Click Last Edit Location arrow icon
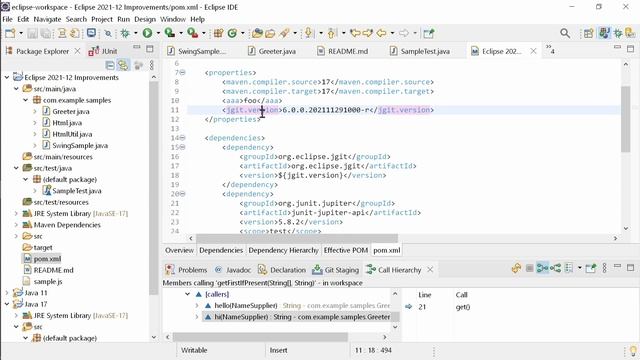This screenshot has height=360, width=640. [x=355, y=33]
